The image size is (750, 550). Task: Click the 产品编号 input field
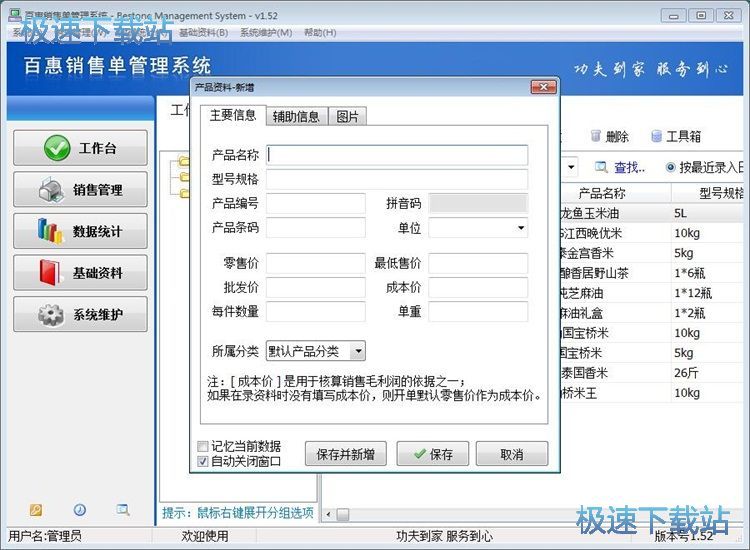pos(316,203)
